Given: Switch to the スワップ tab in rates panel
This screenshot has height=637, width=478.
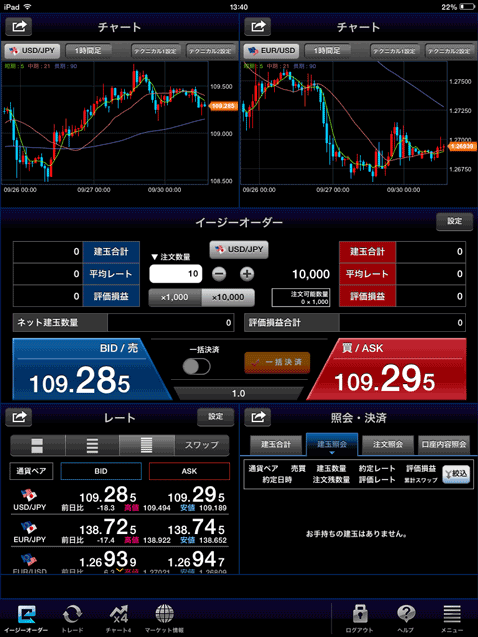Looking at the screenshot, I should (x=202, y=445).
